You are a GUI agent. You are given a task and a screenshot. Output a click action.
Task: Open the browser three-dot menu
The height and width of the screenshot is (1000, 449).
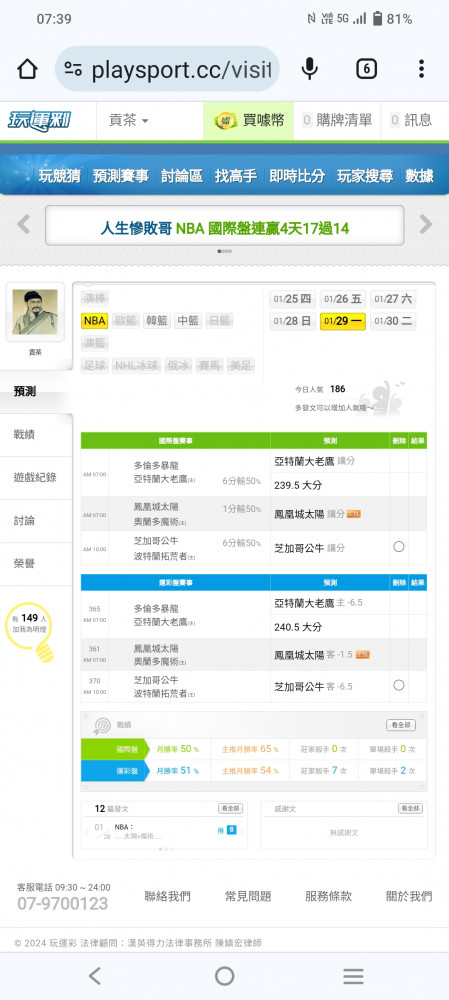point(422,68)
